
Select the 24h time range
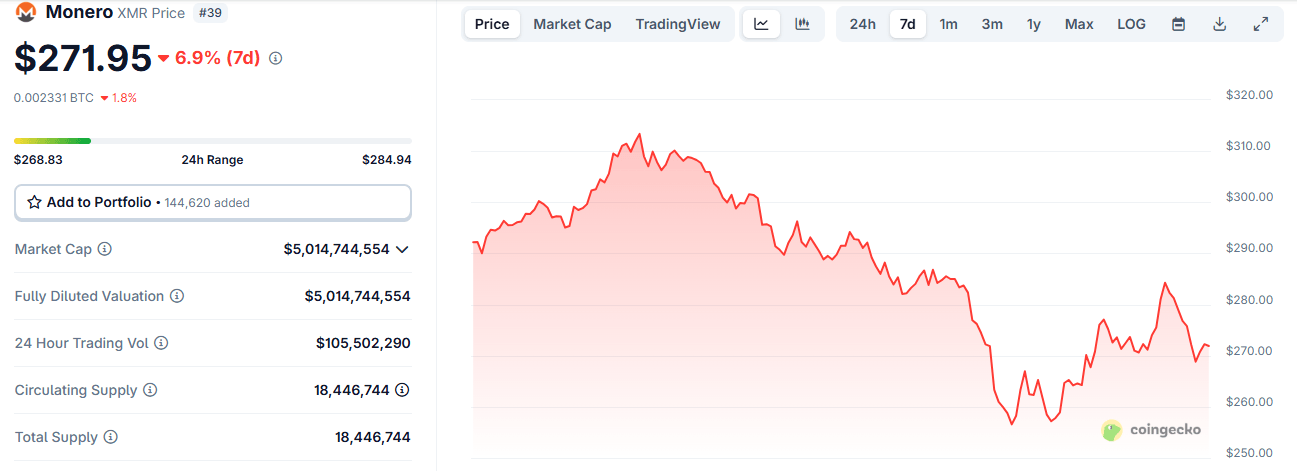tap(862, 24)
